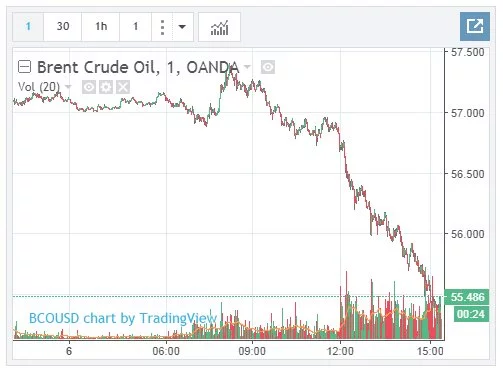503x373 pixels.
Task: Open BCOUSD chart by TradingView link
Action: (123, 318)
